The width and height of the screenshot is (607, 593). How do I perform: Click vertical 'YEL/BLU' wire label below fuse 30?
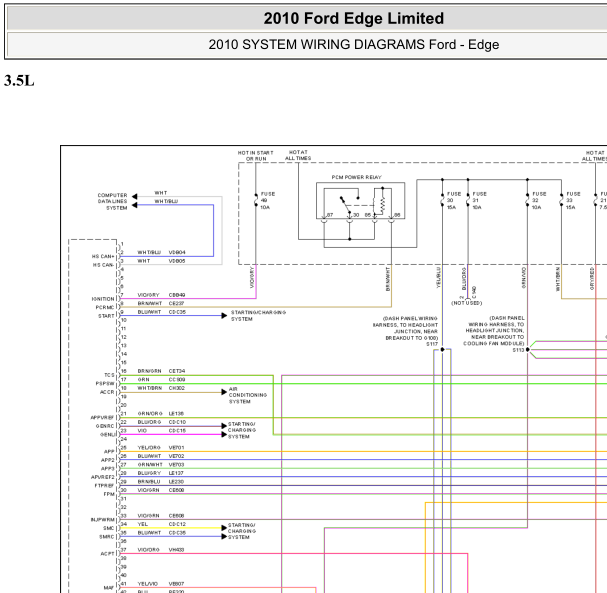(438, 277)
